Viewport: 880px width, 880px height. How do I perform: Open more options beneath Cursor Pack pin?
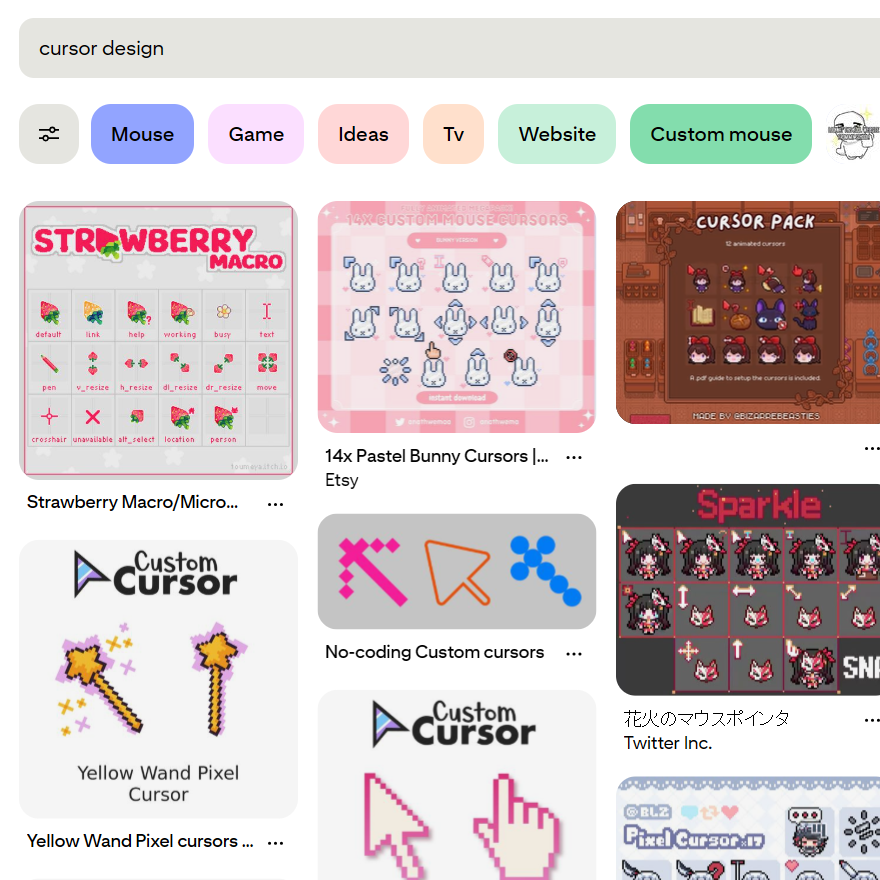[872, 448]
